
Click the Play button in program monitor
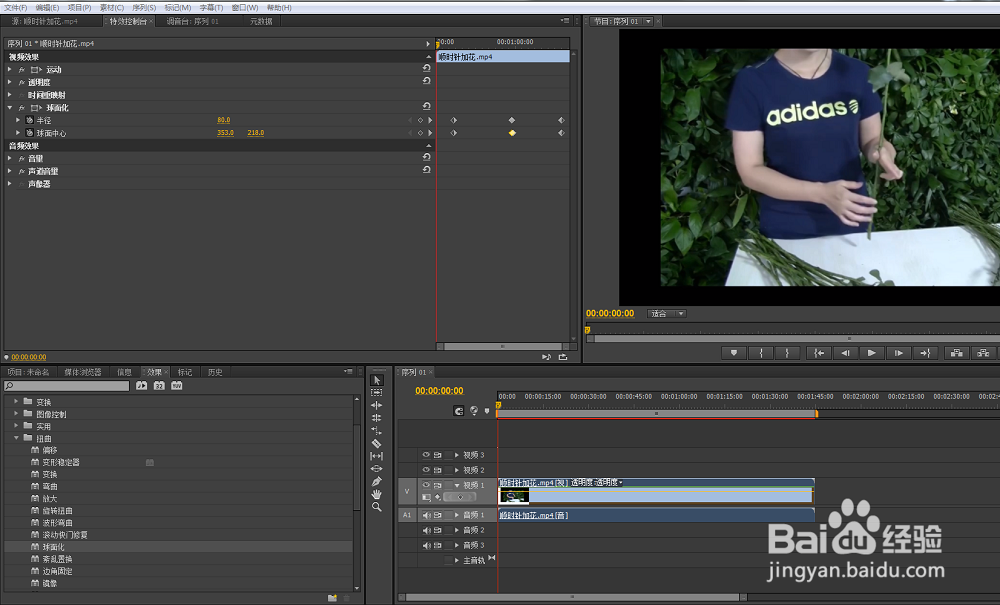pos(871,353)
